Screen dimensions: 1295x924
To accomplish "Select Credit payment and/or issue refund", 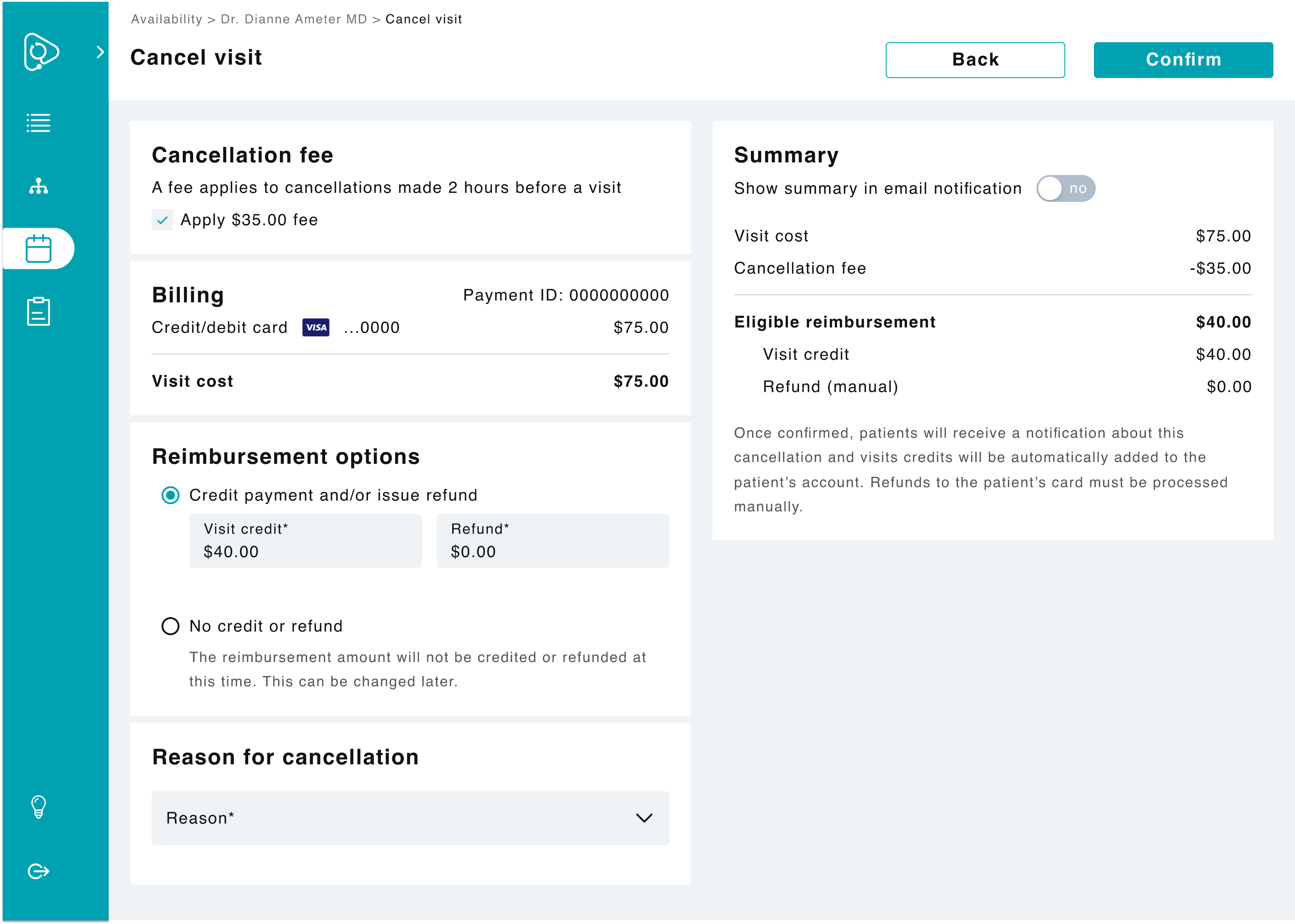I will point(170,495).
